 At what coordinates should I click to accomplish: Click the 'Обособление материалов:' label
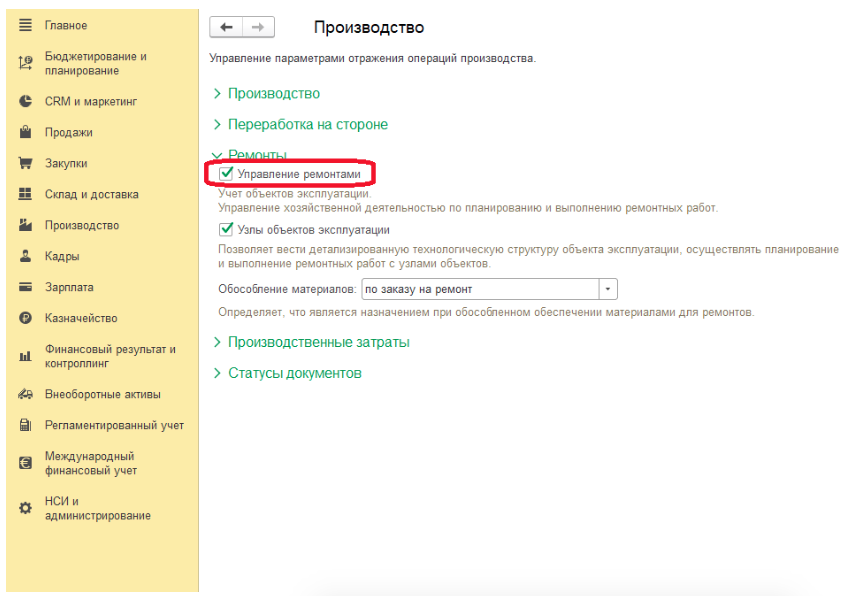[x=287, y=289]
